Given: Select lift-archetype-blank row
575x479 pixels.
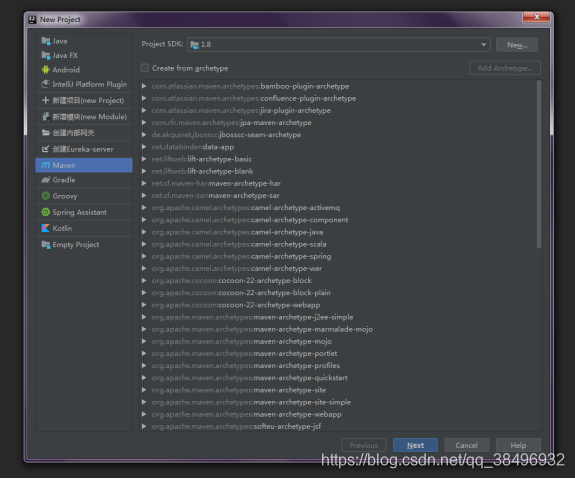Looking at the screenshot, I should pyautogui.click(x=337, y=171).
